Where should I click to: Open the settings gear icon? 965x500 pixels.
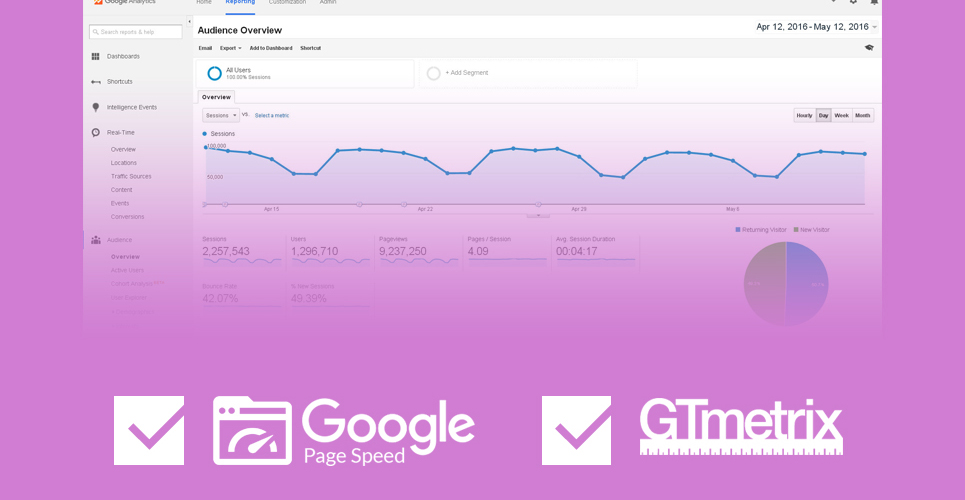pos(853,2)
